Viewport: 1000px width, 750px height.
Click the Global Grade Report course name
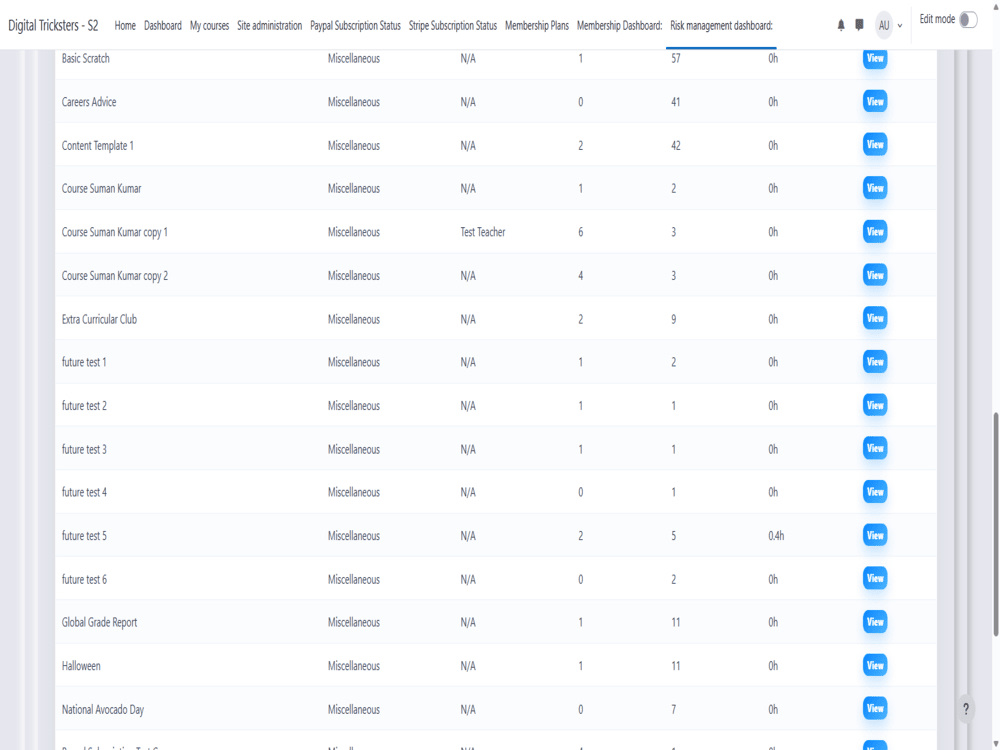[99, 622]
